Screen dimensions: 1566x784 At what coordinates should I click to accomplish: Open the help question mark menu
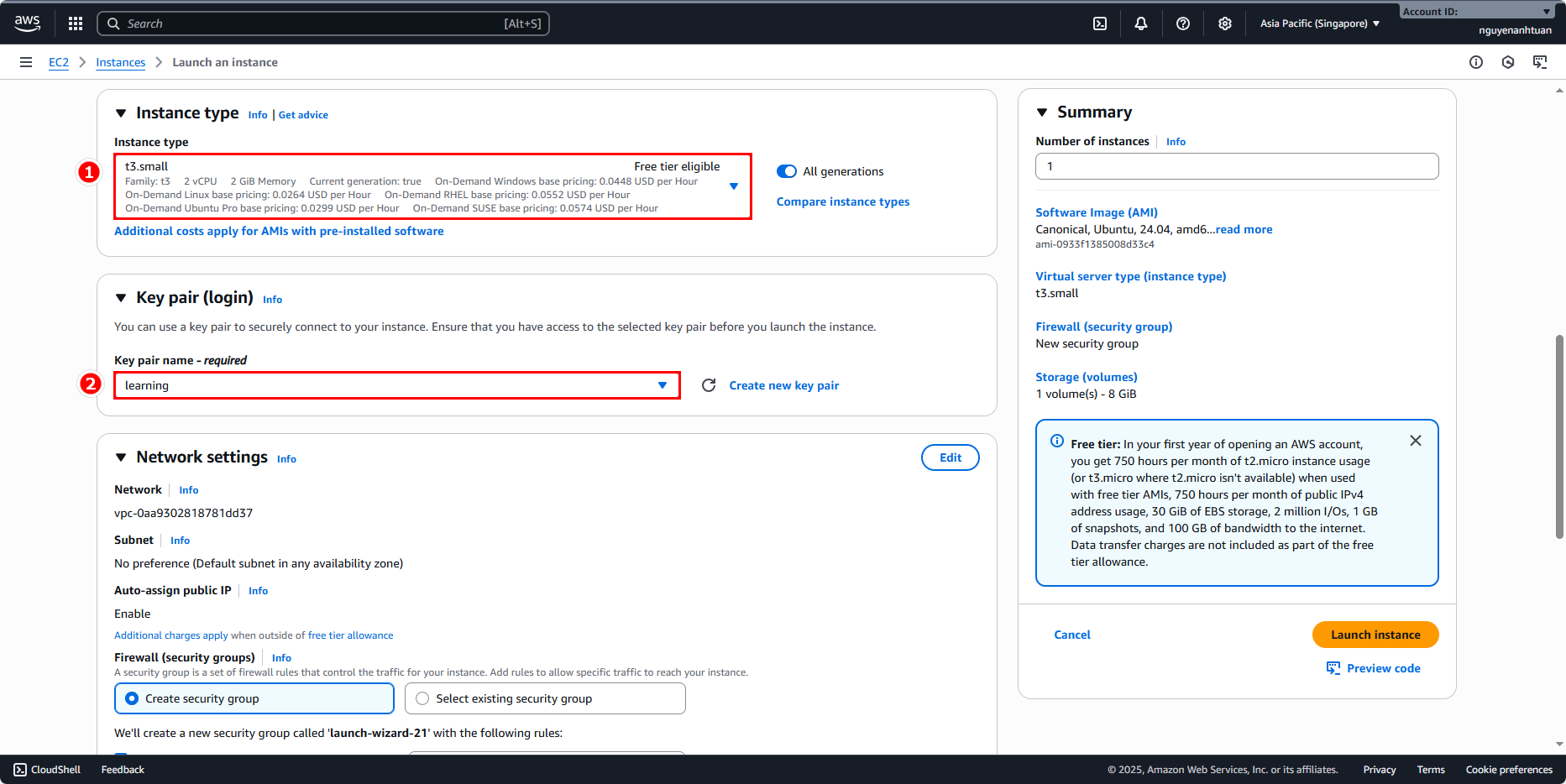pyautogui.click(x=1183, y=24)
